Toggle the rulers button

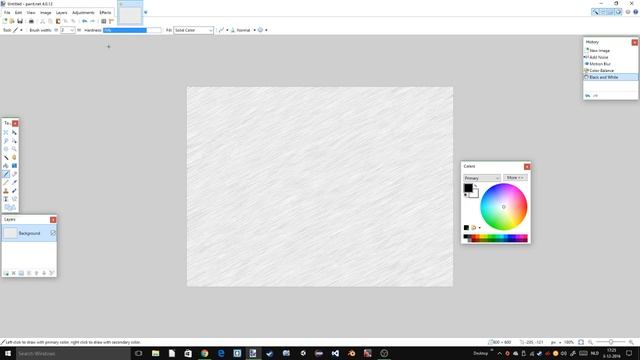click(111, 21)
